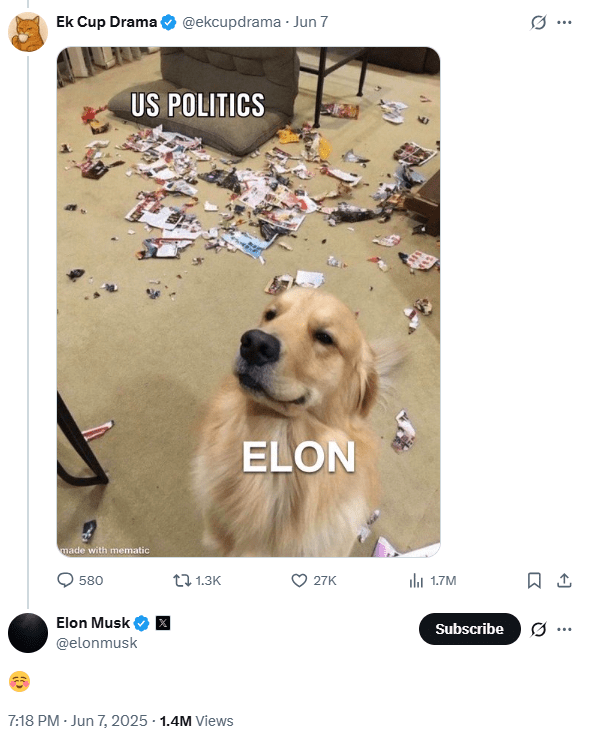The image size is (589, 741).
Task: Like the Ek Cup Drama post
Action: coord(314,580)
